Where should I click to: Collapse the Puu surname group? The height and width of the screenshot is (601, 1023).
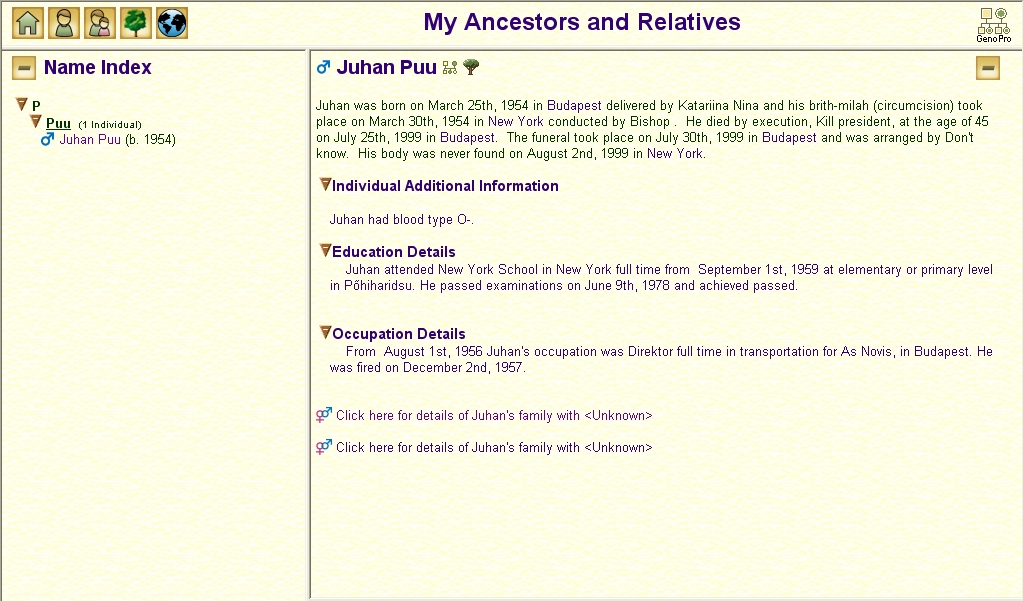click(36, 122)
